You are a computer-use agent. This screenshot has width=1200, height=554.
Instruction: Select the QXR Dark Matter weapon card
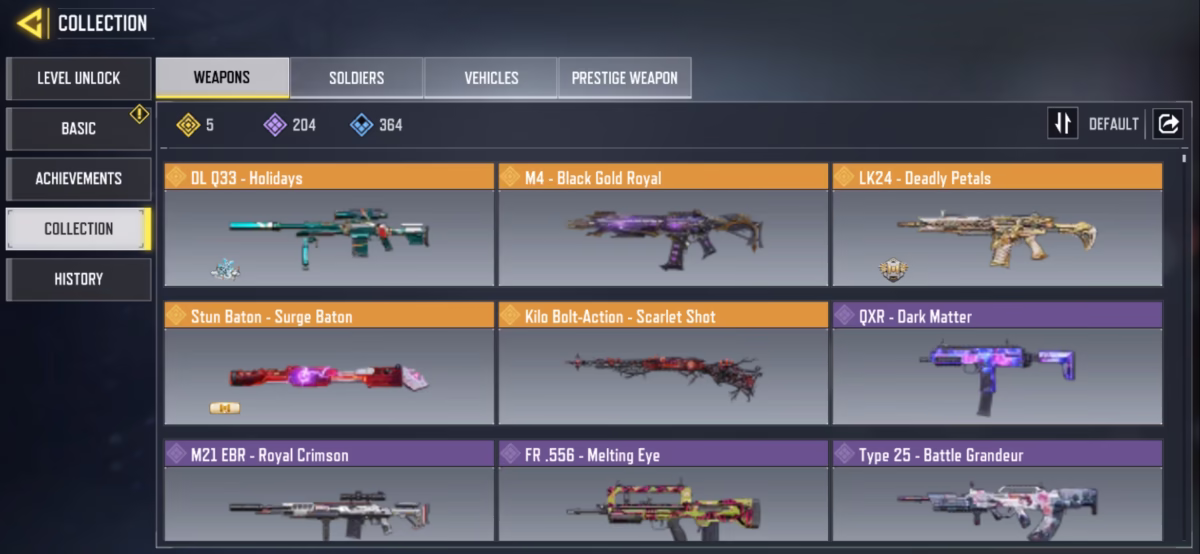(x=997, y=363)
